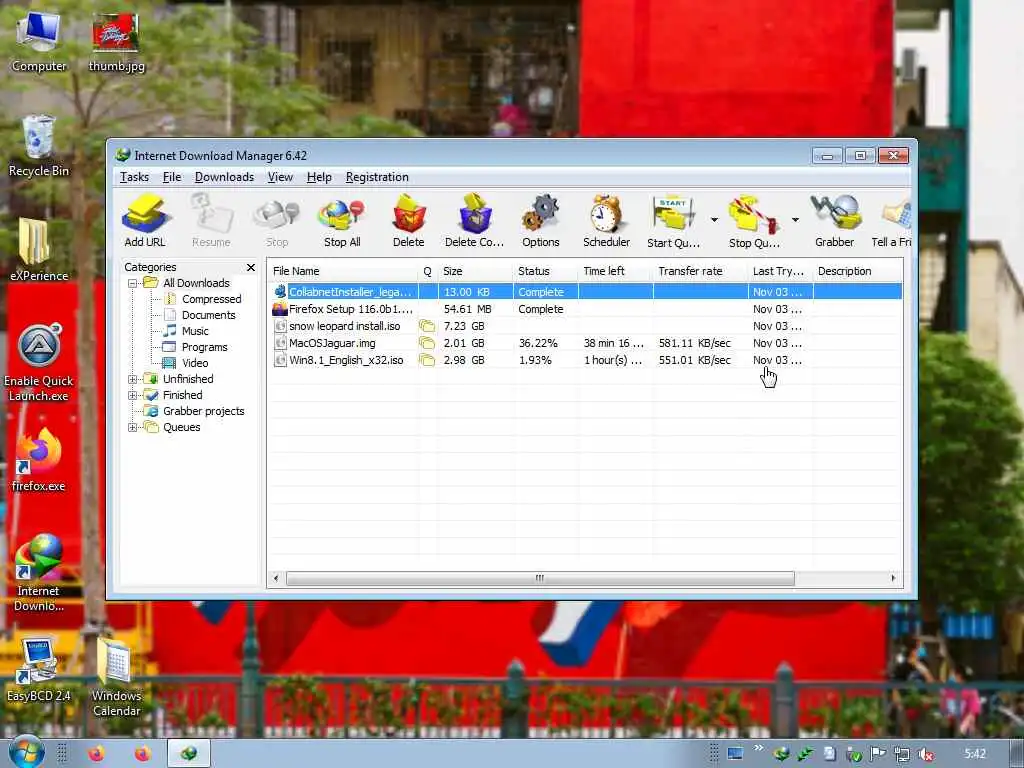Viewport: 1024px width, 768px height.
Task: Open the Grabber tool icon
Action: tap(835, 220)
